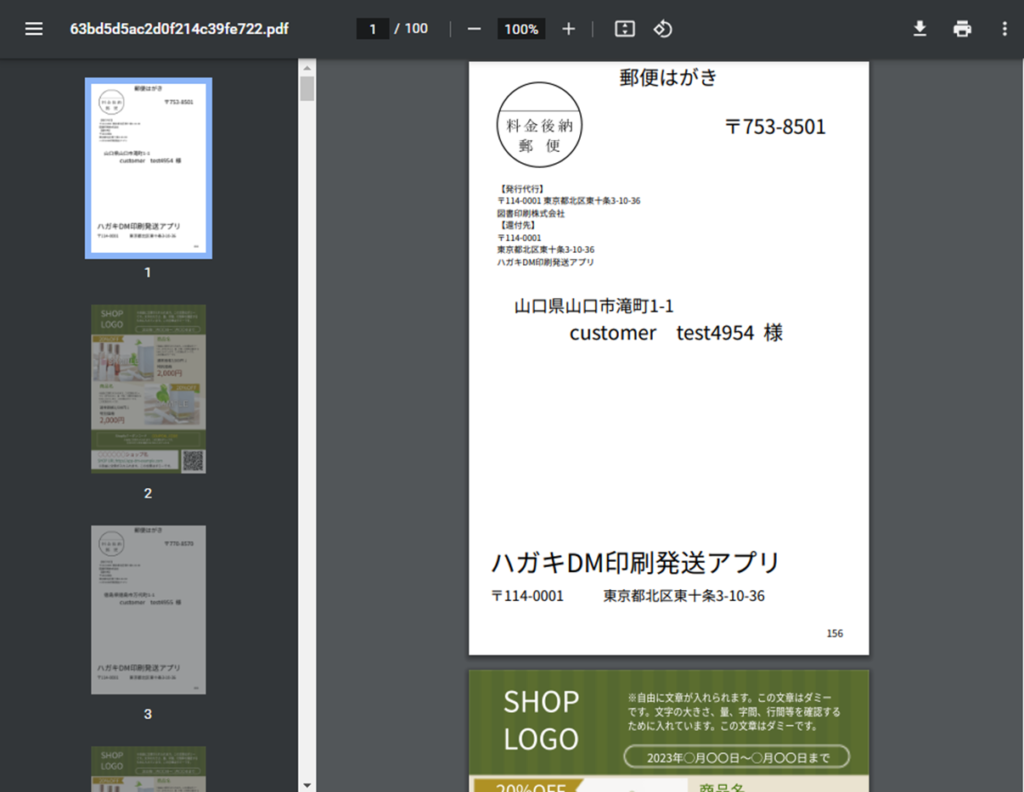Click the fit to page icon
The width and height of the screenshot is (1024, 792).
pos(625,29)
